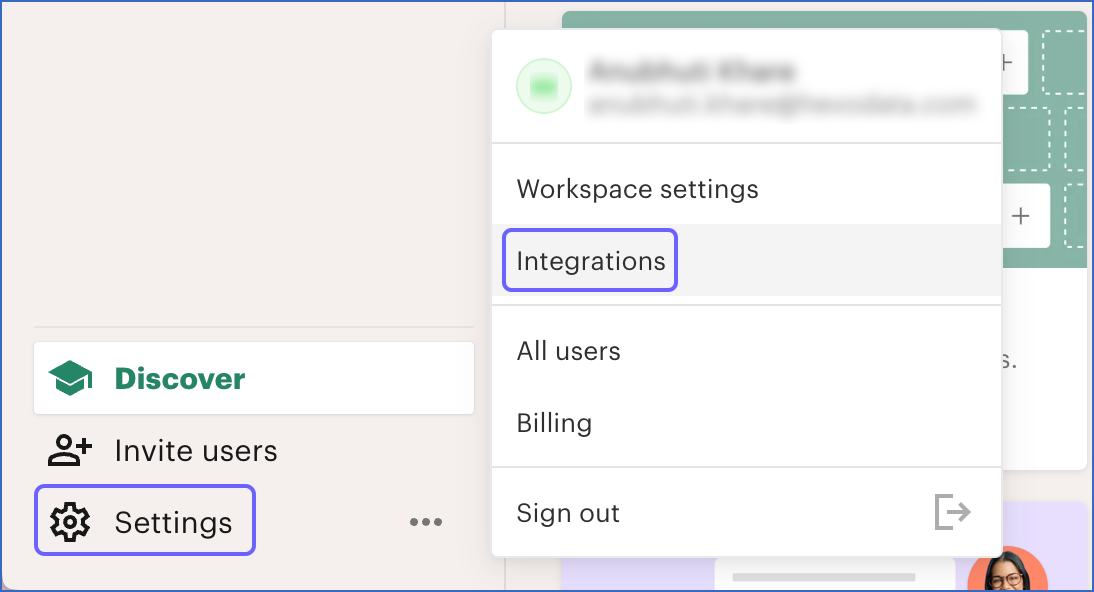Open the All users menu entry
The image size is (1094, 592).
click(568, 351)
